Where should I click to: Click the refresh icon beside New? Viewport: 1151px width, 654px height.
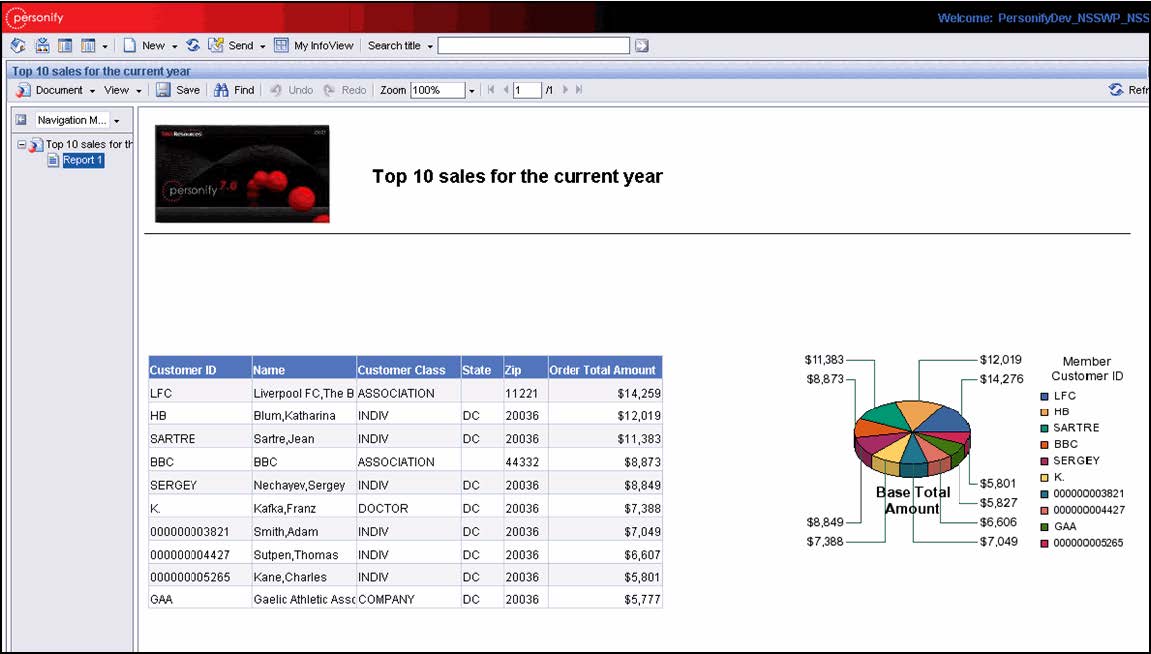(x=193, y=45)
